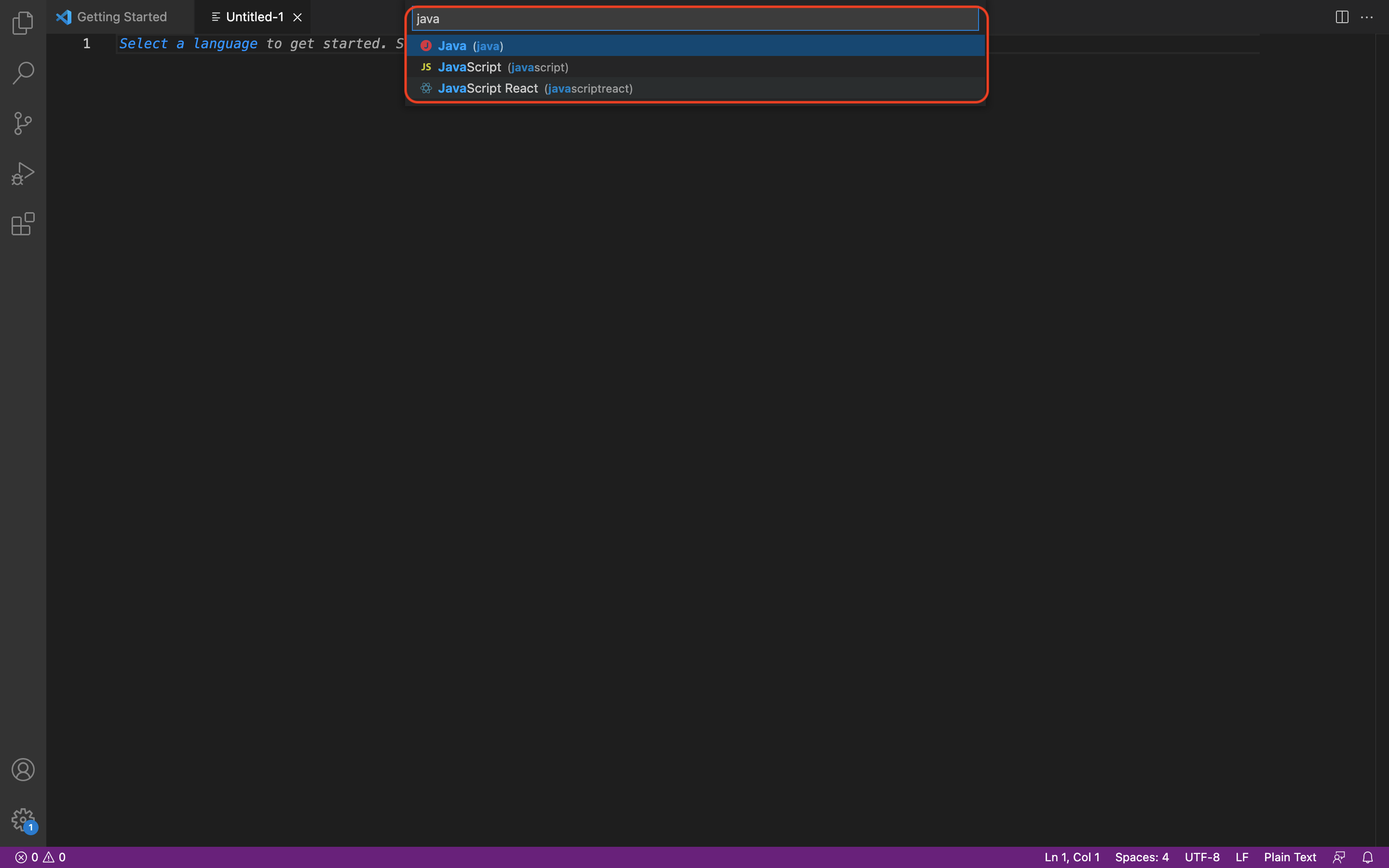This screenshot has width=1389, height=868.
Task: Click the notifications bell in status bar
Action: pos(1368,857)
